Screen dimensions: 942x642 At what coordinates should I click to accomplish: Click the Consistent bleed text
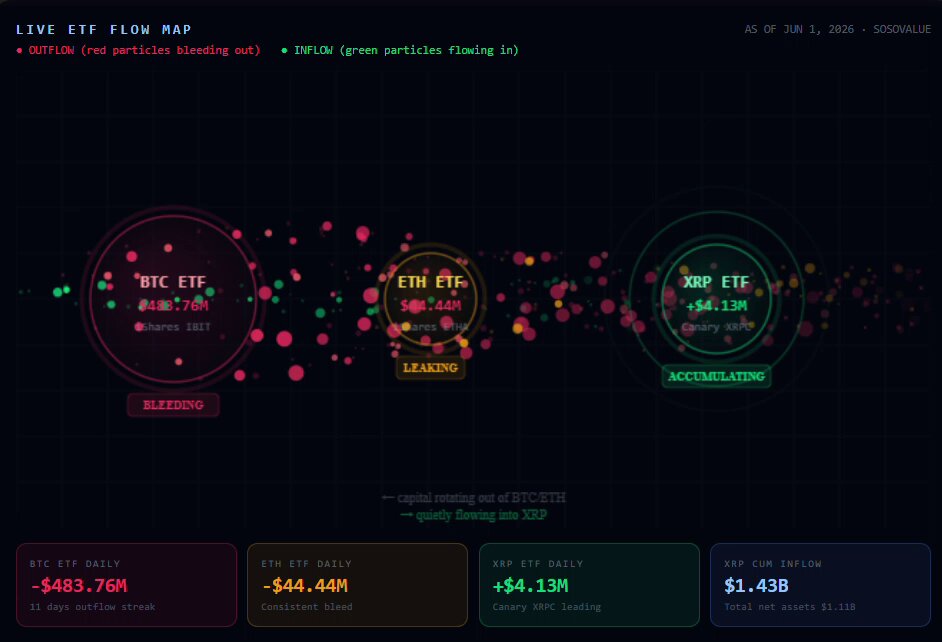pos(306,607)
